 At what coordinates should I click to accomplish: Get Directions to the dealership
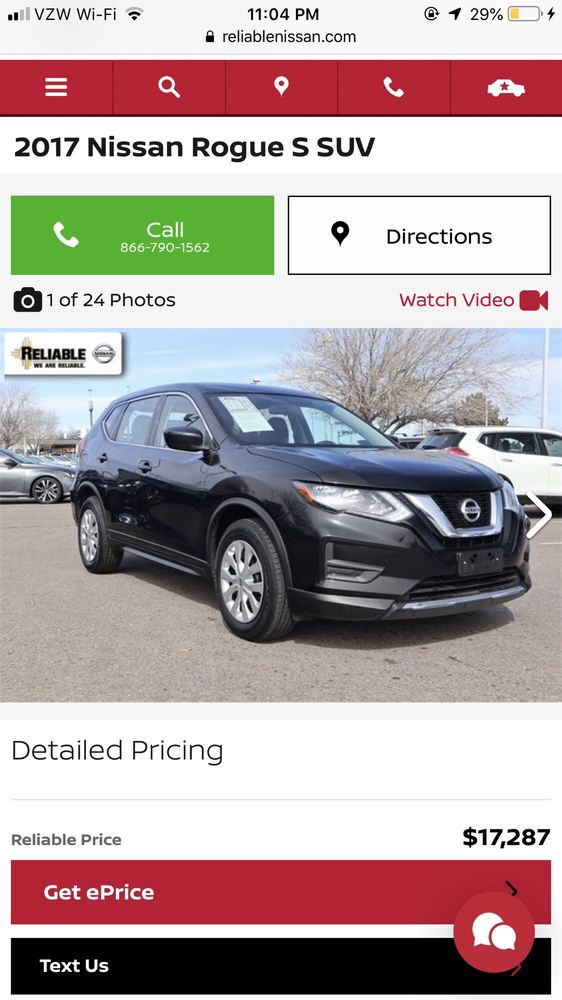[419, 235]
